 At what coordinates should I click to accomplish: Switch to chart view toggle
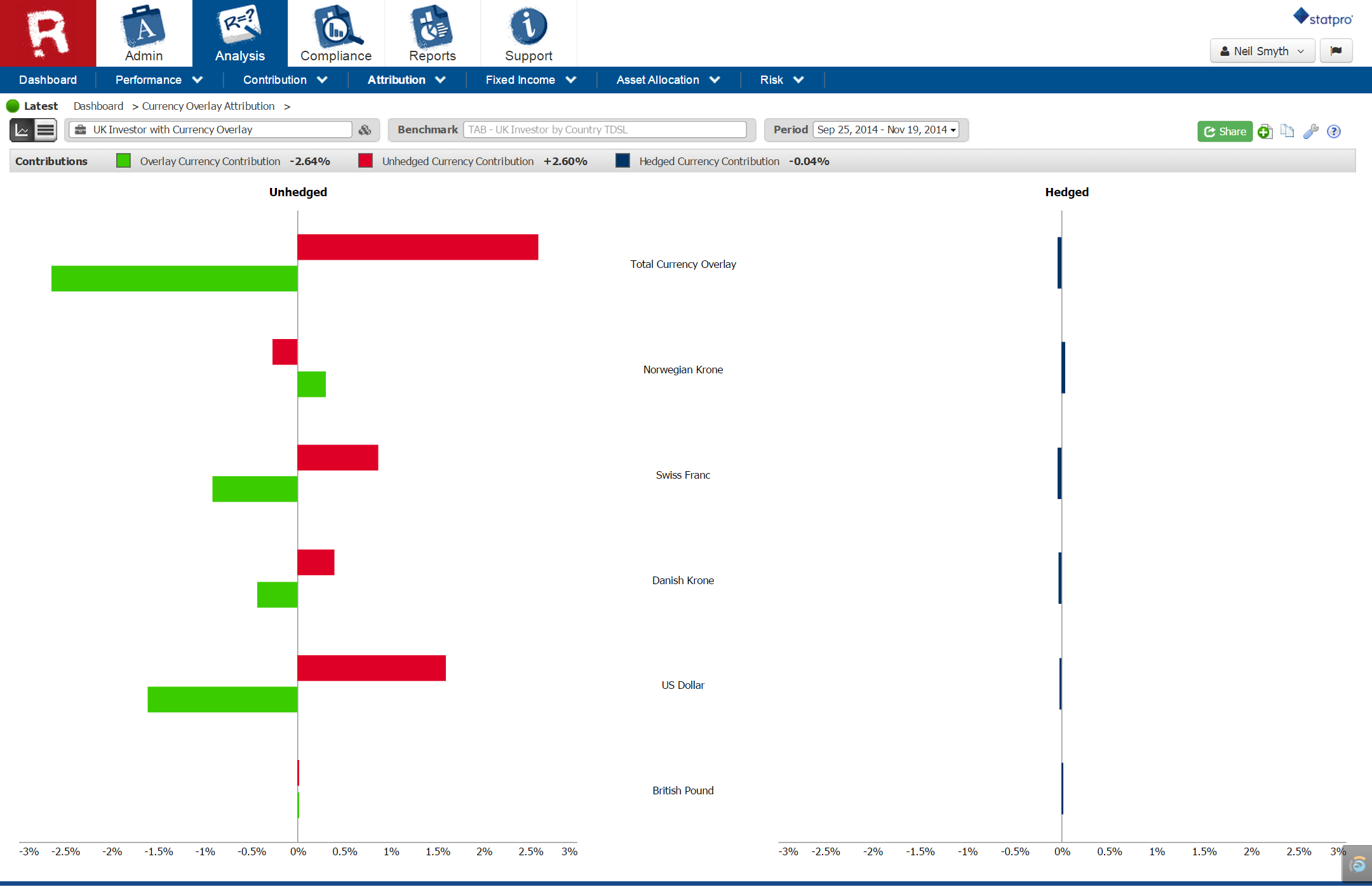coord(22,130)
